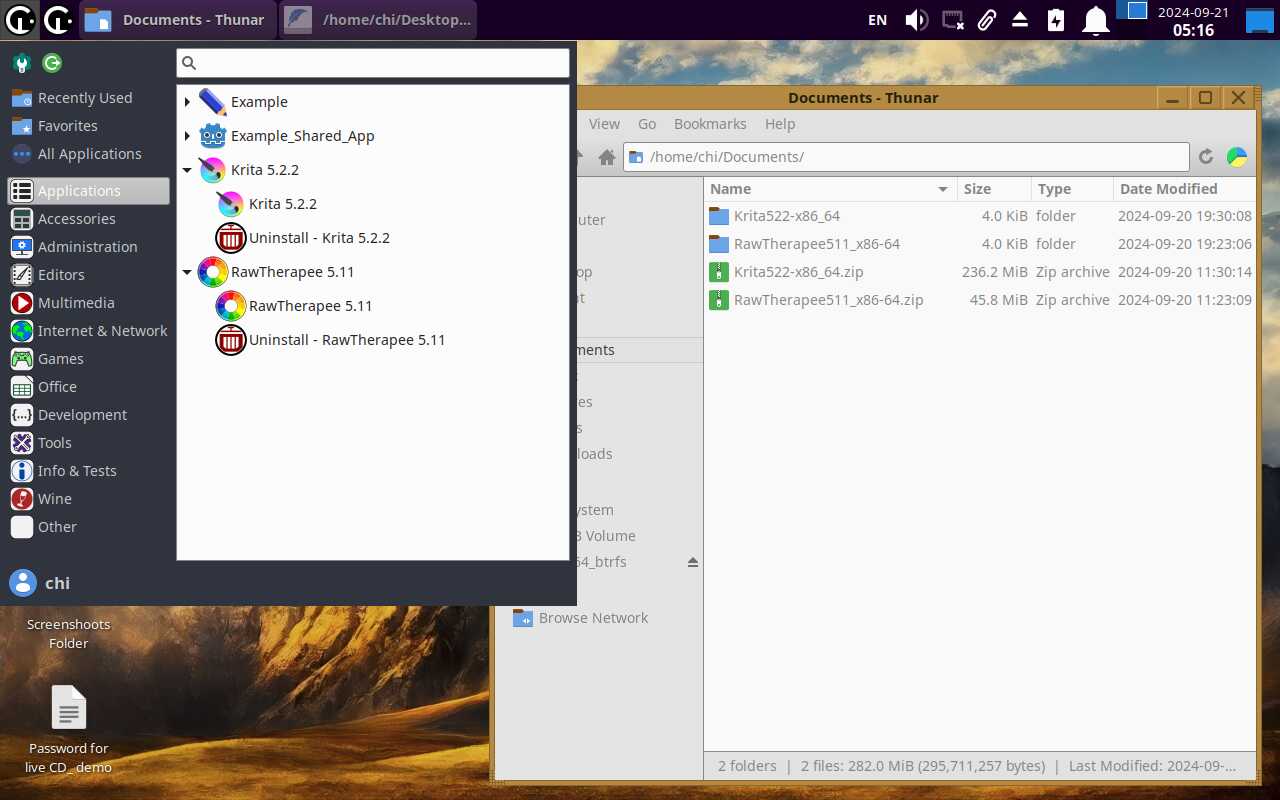Image resolution: width=1280 pixels, height=800 pixels.
Task: Select the Krita522-x86_64 folder
Action: pos(786,216)
